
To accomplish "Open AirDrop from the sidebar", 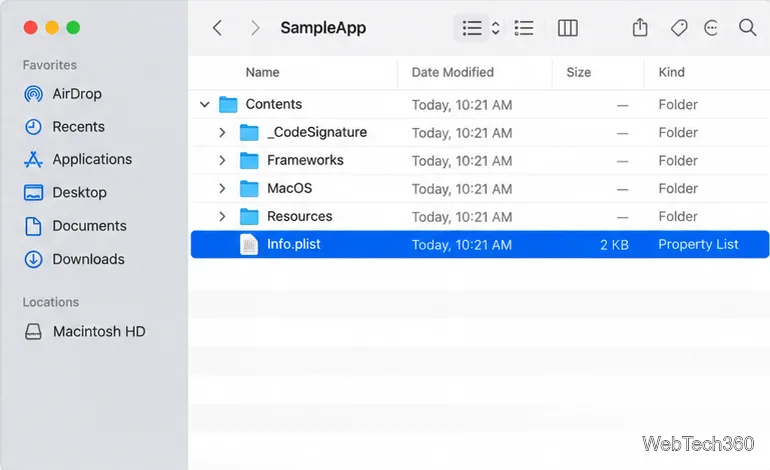I will 77,94.
